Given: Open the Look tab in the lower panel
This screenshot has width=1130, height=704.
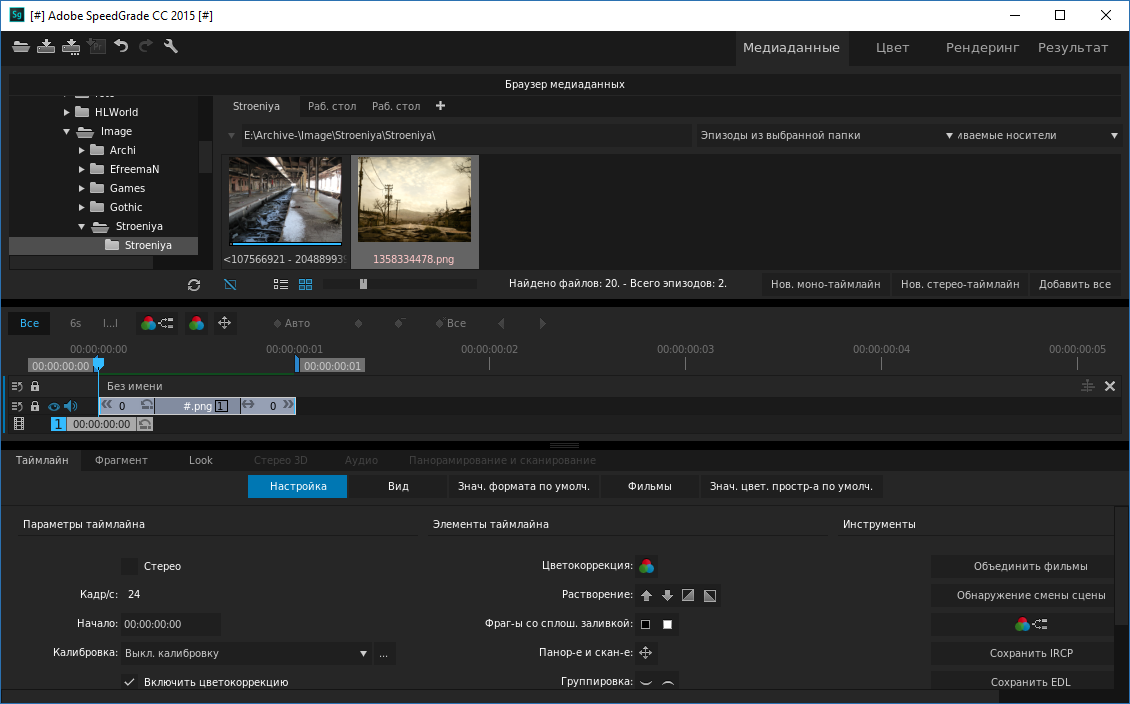Looking at the screenshot, I should 200,460.
